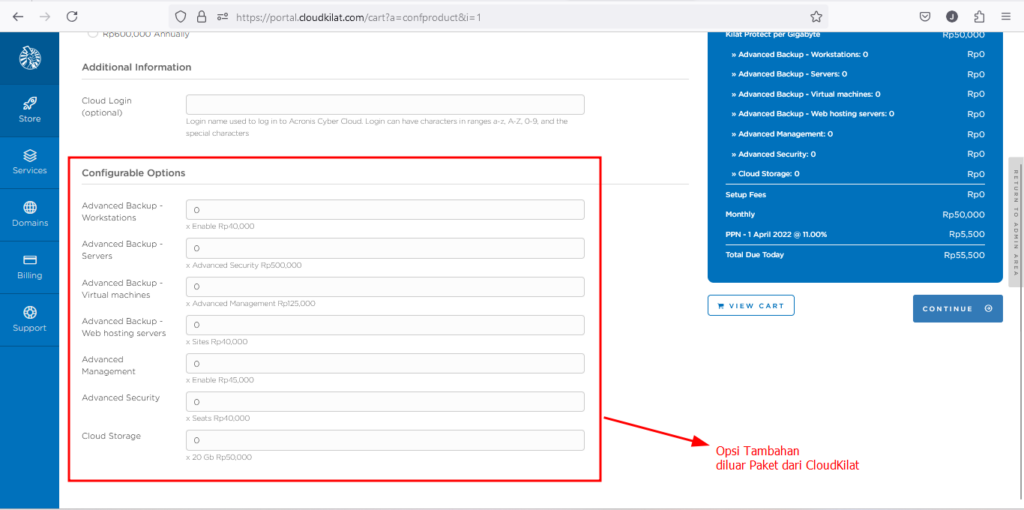Open the browser extensions puzzle icon

coord(978,16)
